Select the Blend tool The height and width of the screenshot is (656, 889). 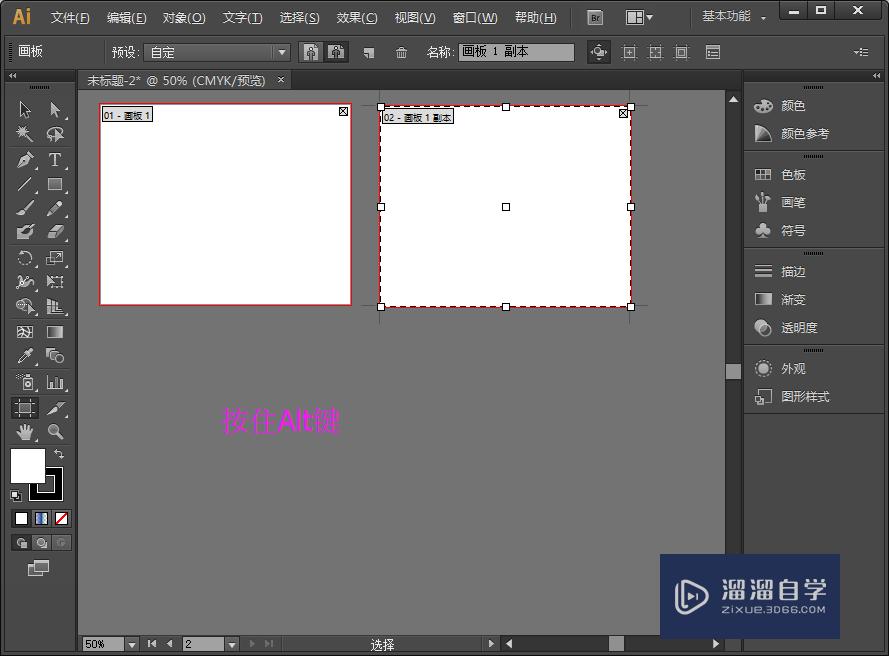click(55, 356)
